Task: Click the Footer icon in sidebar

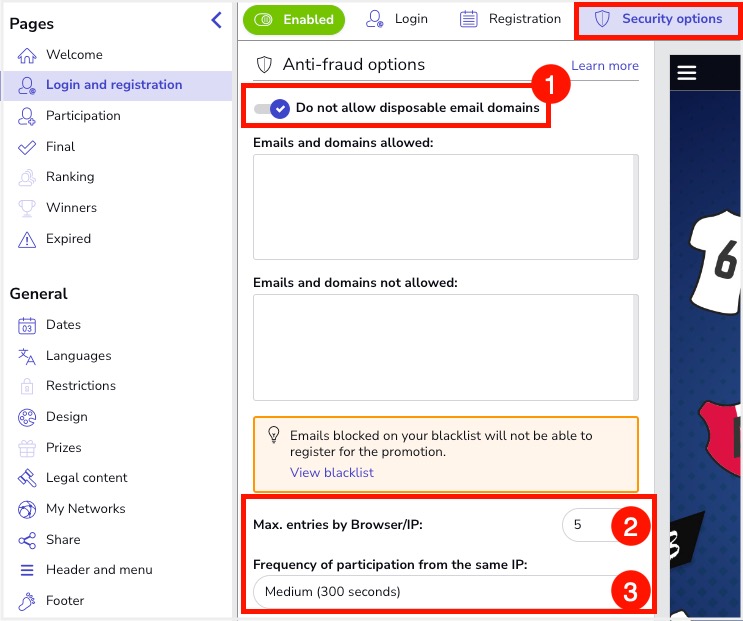Action: [27, 601]
